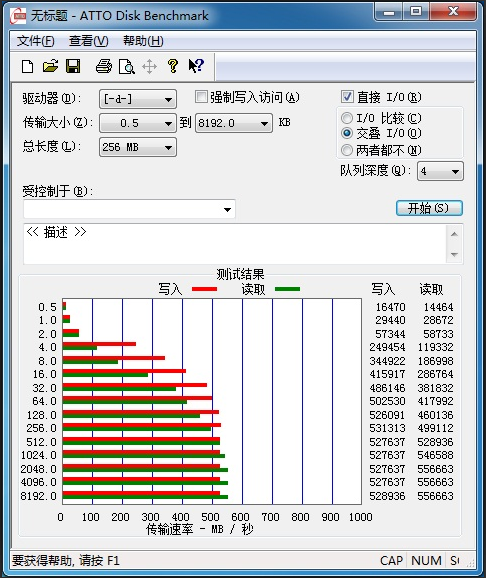This screenshot has height=578, width=486.
Task: Click the Print Preview icon
Action: click(126, 67)
